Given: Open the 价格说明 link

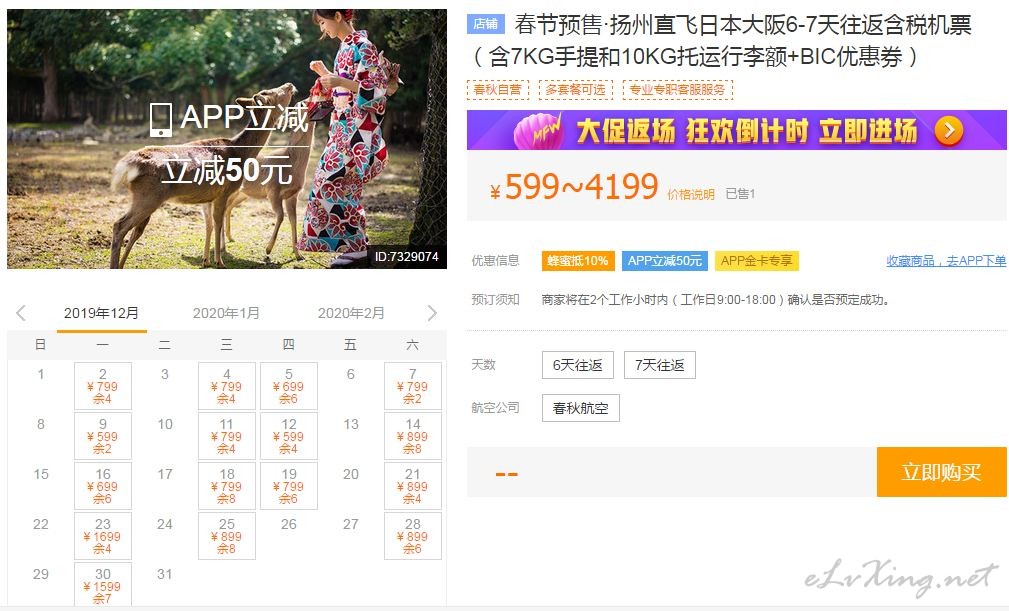Looking at the screenshot, I should coord(690,194).
